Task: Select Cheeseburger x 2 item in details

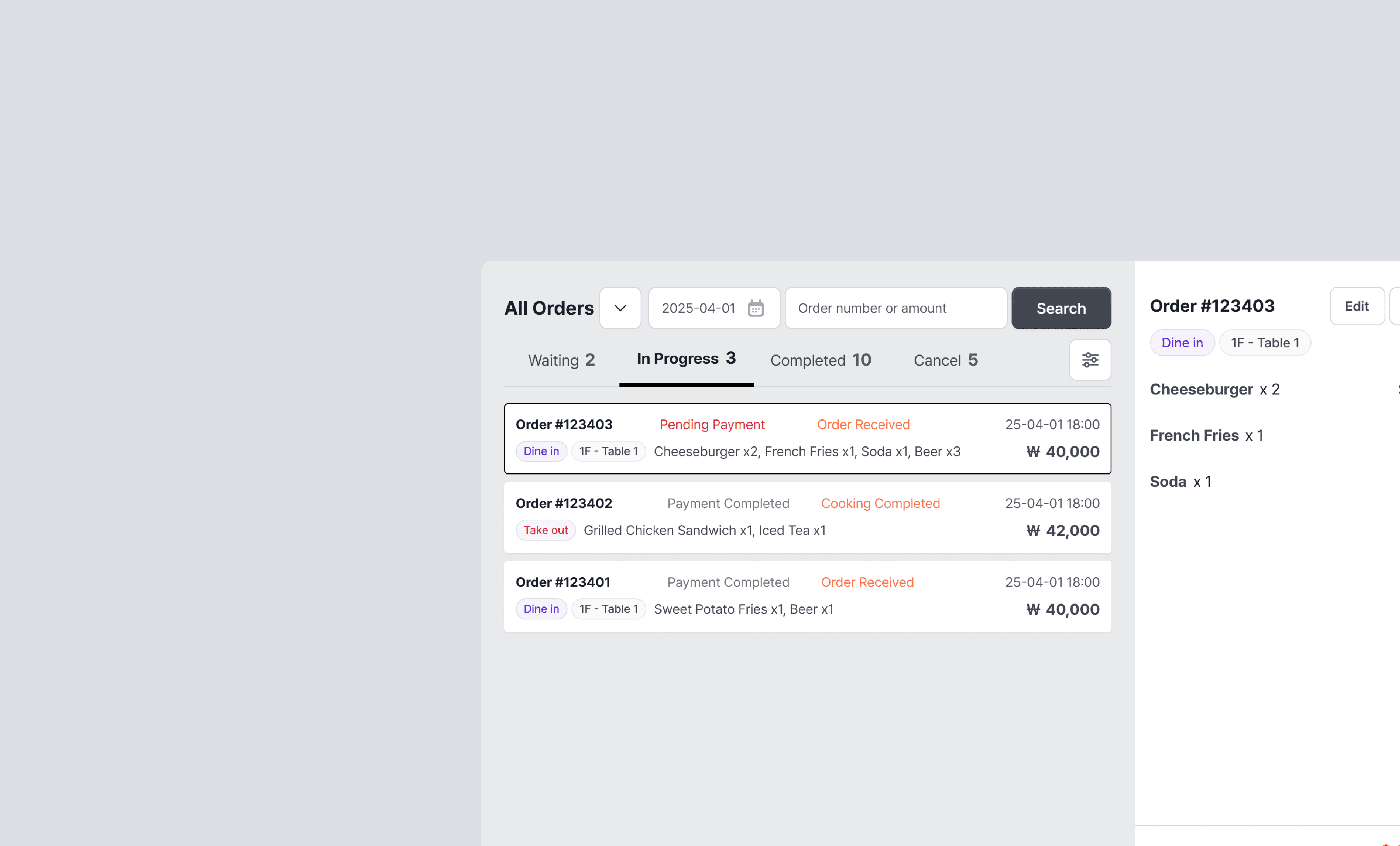Action: (x=1214, y=390)
